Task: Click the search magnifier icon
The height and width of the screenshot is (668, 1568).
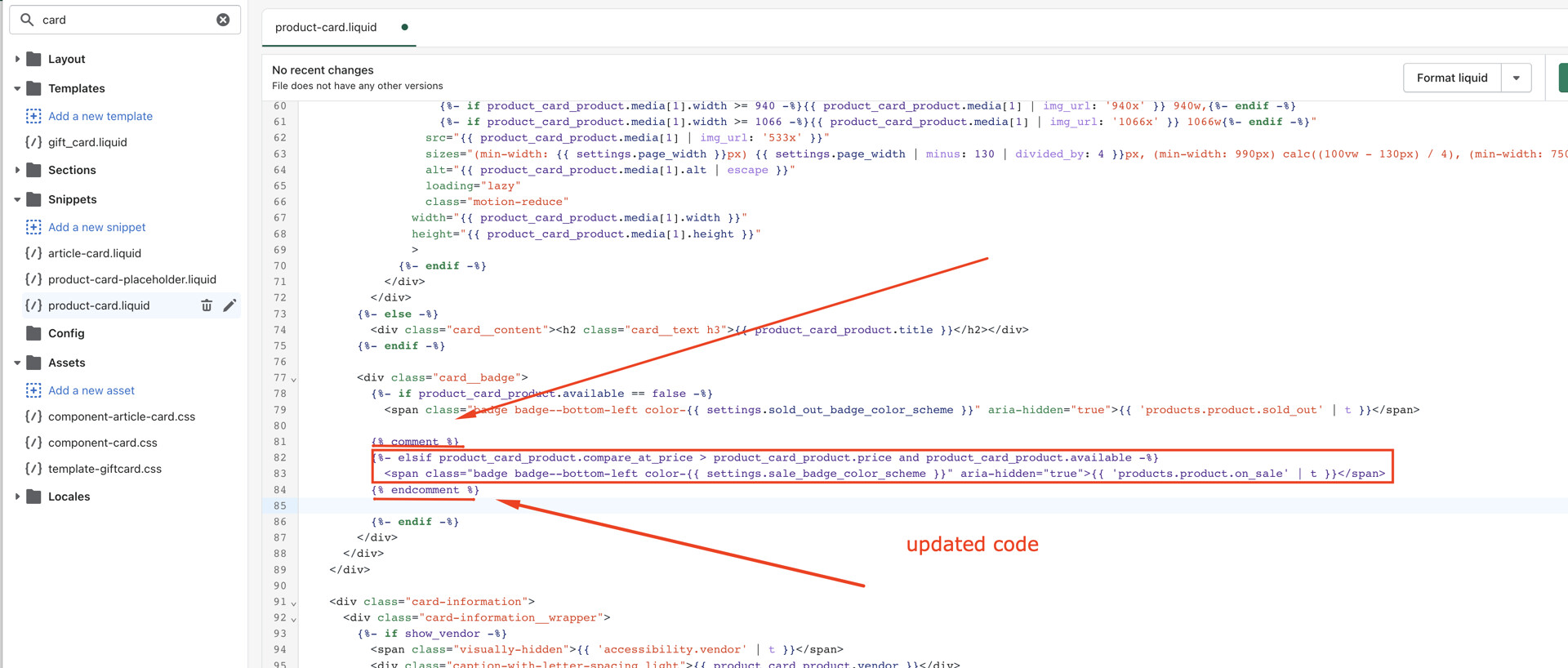Action: click(x=27, y=20)
